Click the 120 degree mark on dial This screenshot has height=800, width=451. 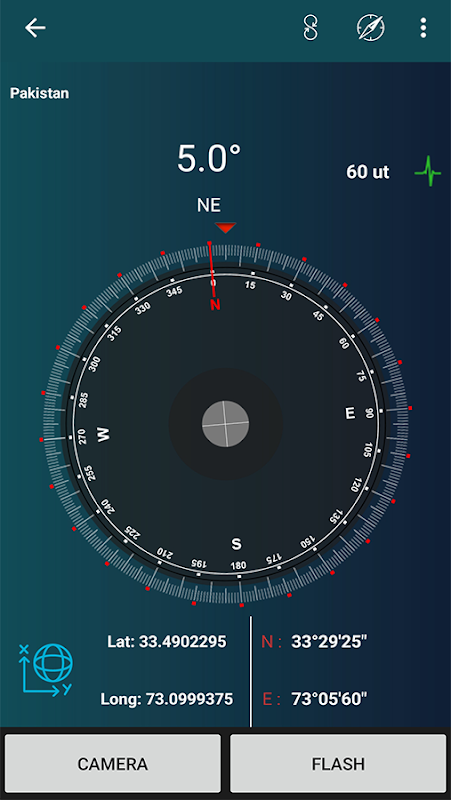click(x=357, y=485)
